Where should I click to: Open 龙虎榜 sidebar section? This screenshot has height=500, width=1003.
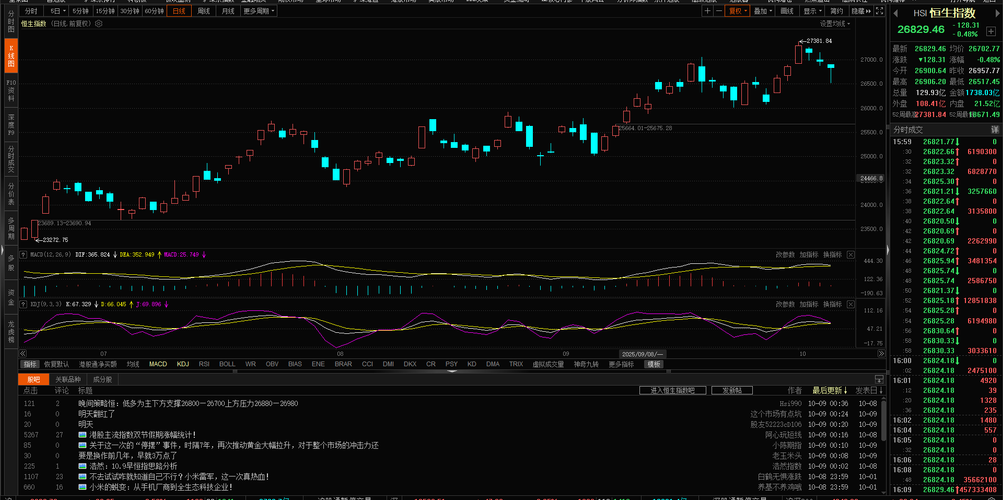point(11,332)
